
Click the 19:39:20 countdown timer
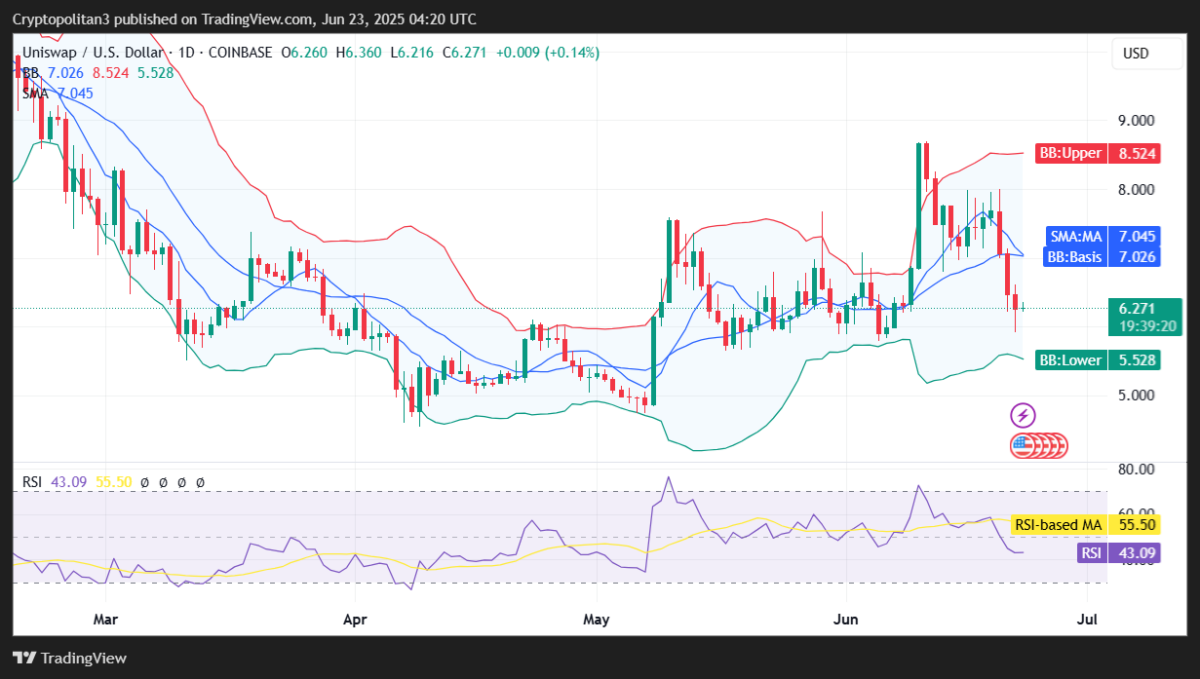[1146, 326]
